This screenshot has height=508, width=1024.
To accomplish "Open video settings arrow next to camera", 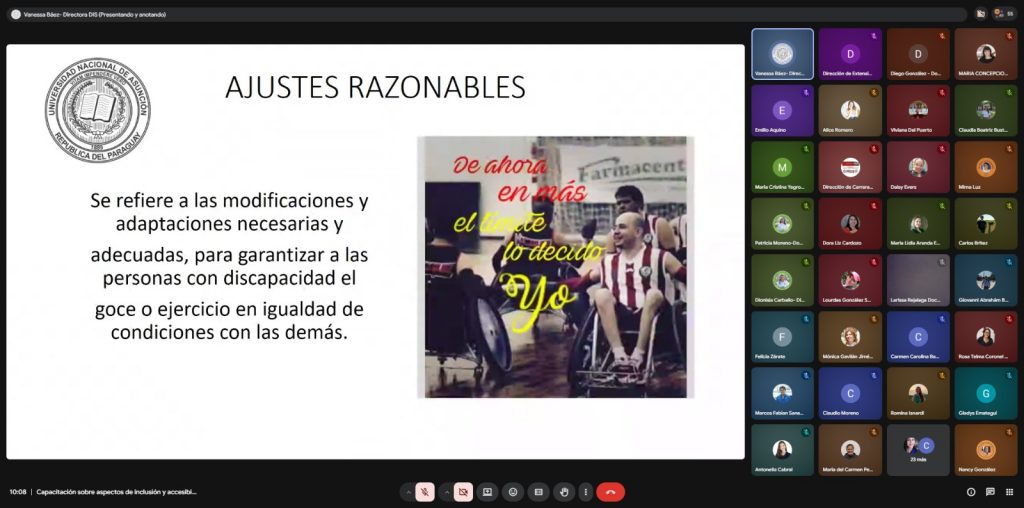I will [447, 492].
